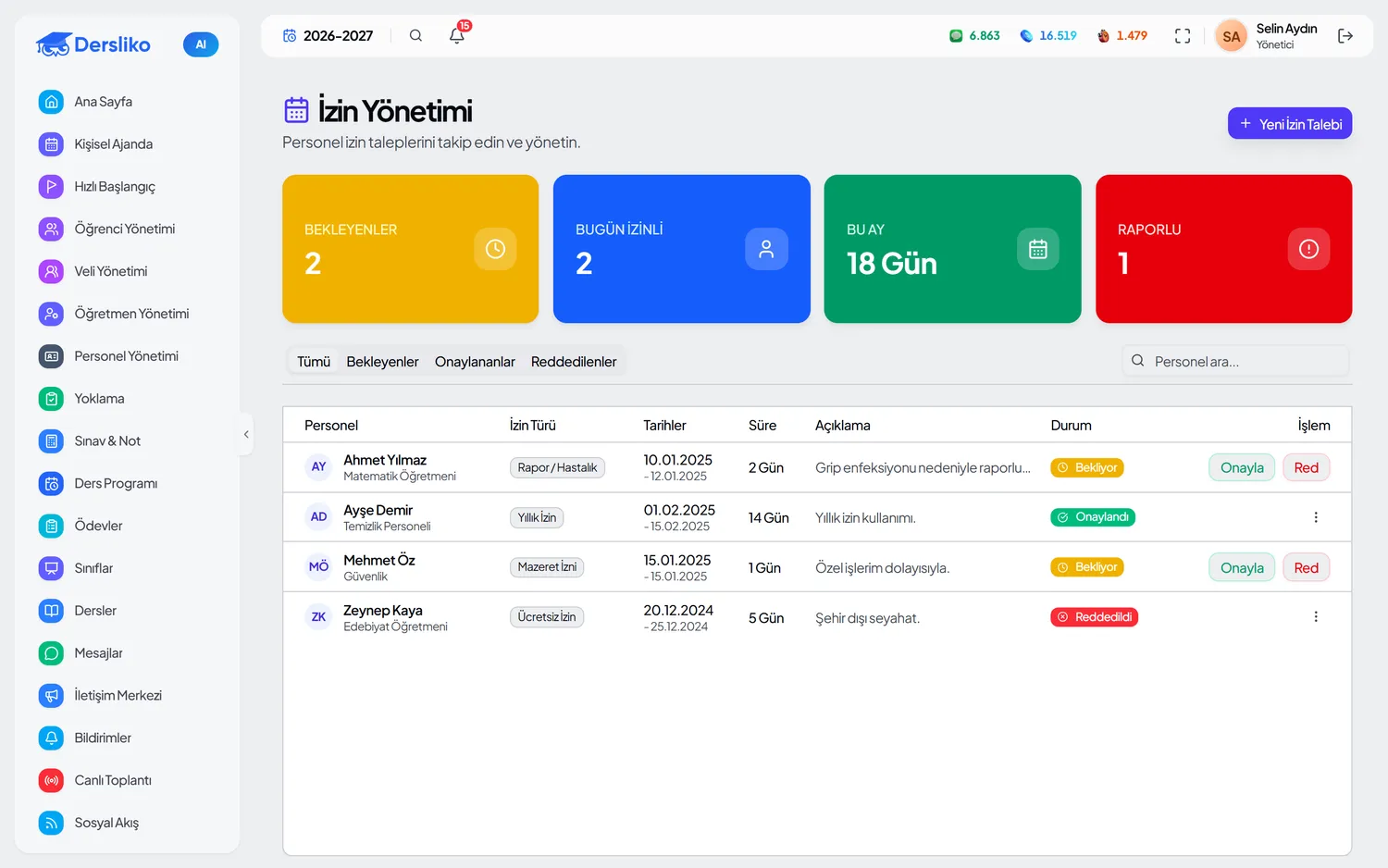Open Bildirimler bell icon in sidebar
Screen dimensions: 1388x868
point(52,738)
